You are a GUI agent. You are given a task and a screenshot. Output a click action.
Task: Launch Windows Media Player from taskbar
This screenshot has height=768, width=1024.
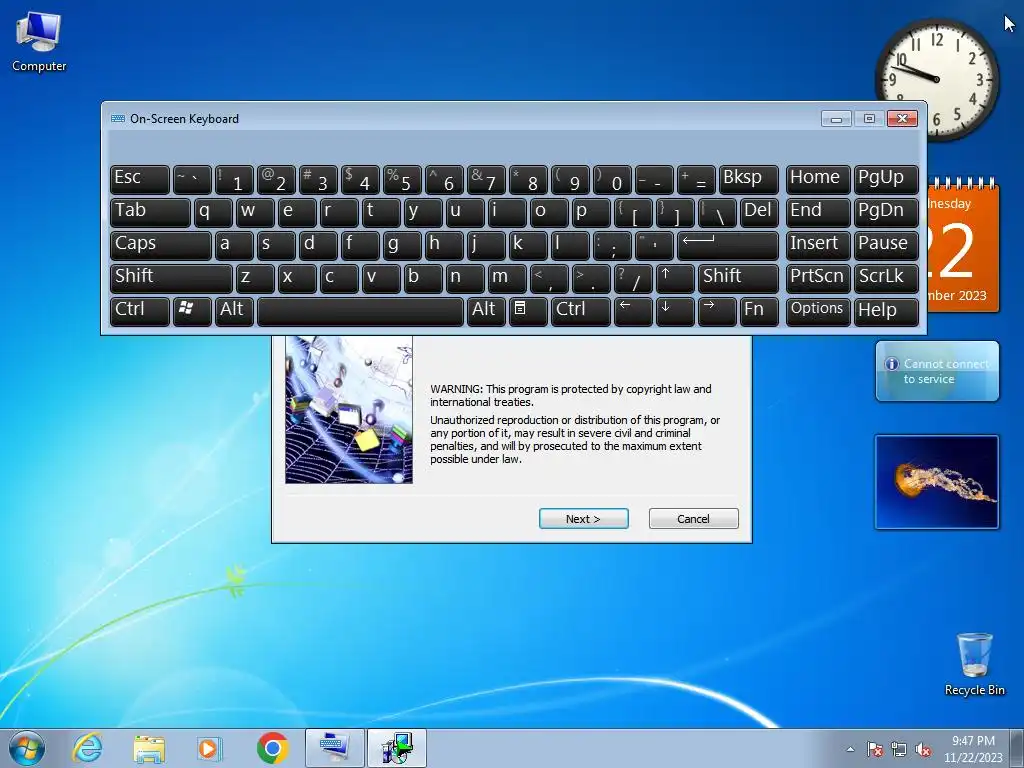(209, 748)
